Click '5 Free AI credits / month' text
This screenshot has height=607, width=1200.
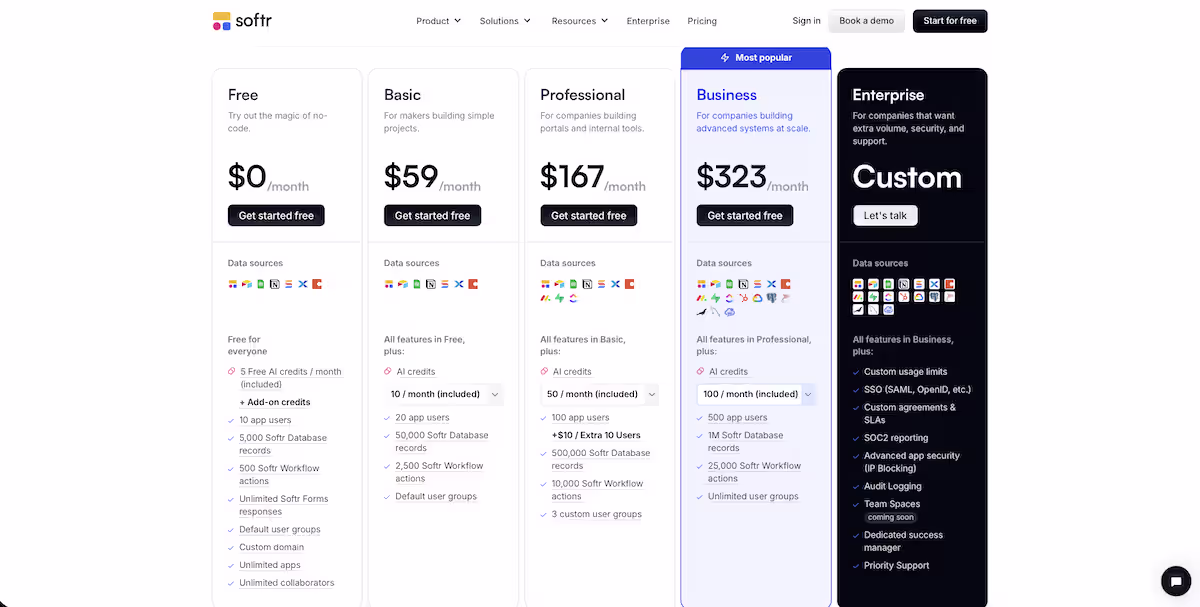point(290,371)
